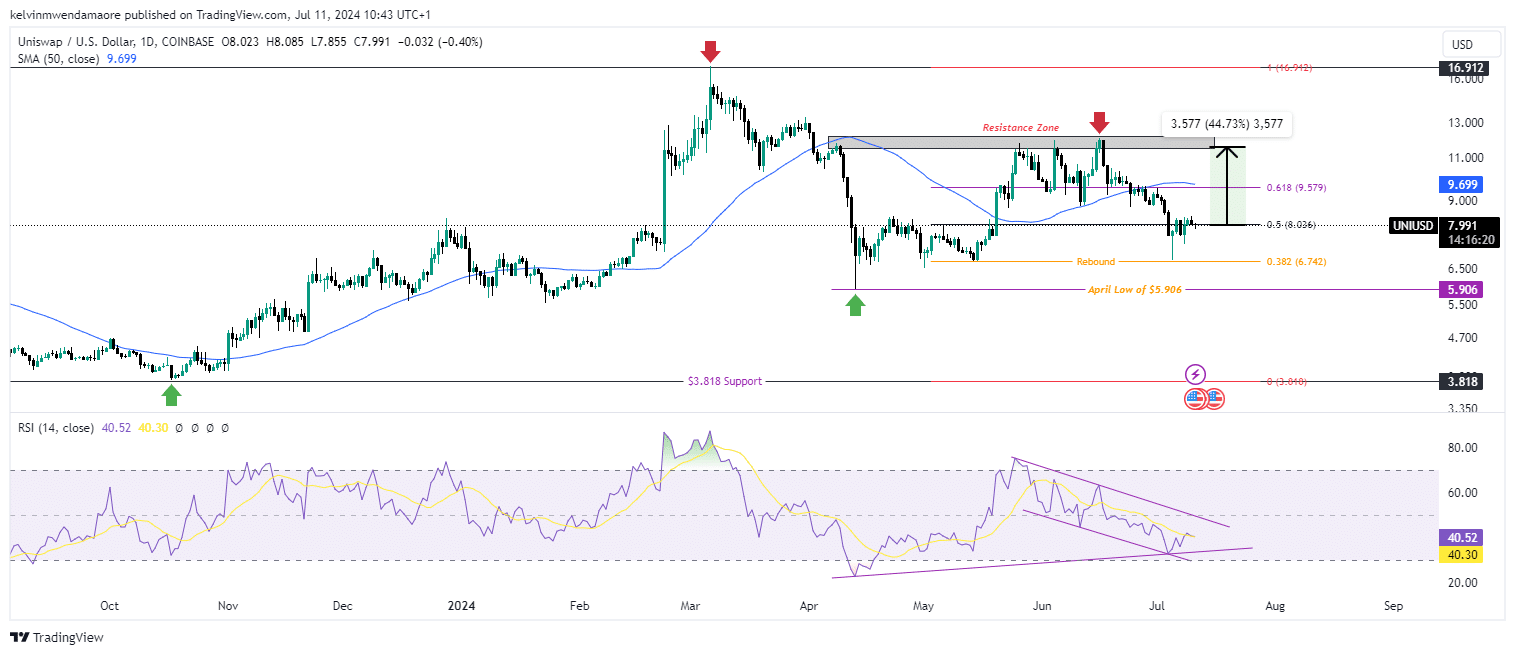Select the green price range measurement box
Screen dimensions: 1515x655
pos(1228,186)
